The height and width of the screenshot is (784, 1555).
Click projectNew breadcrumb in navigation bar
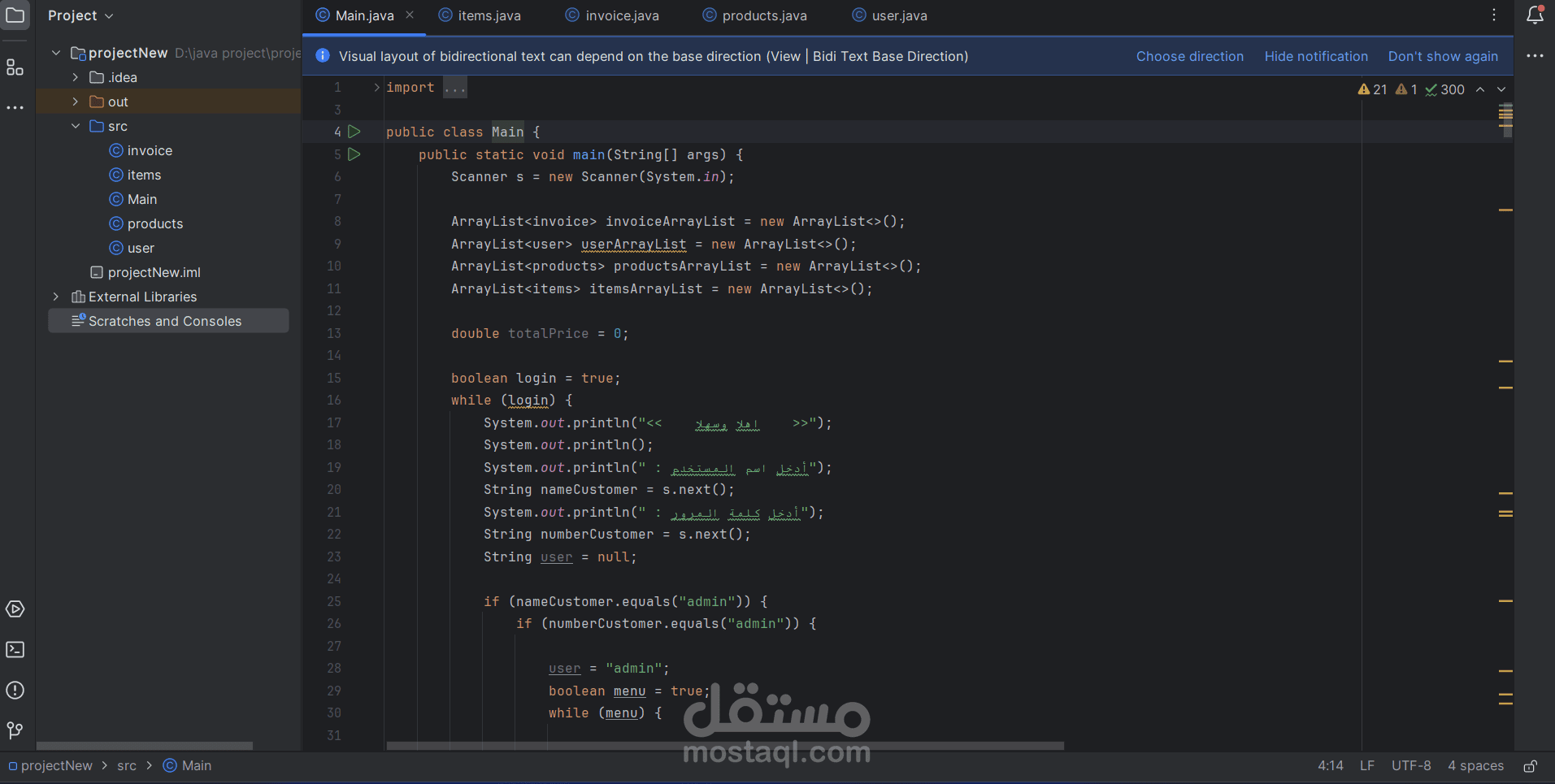(50, 766)
